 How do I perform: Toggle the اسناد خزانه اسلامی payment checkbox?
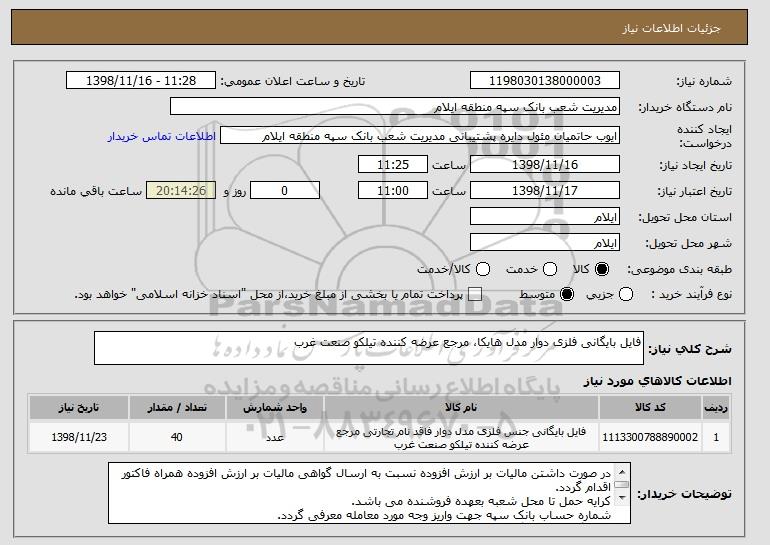click(x=475, y=294)
